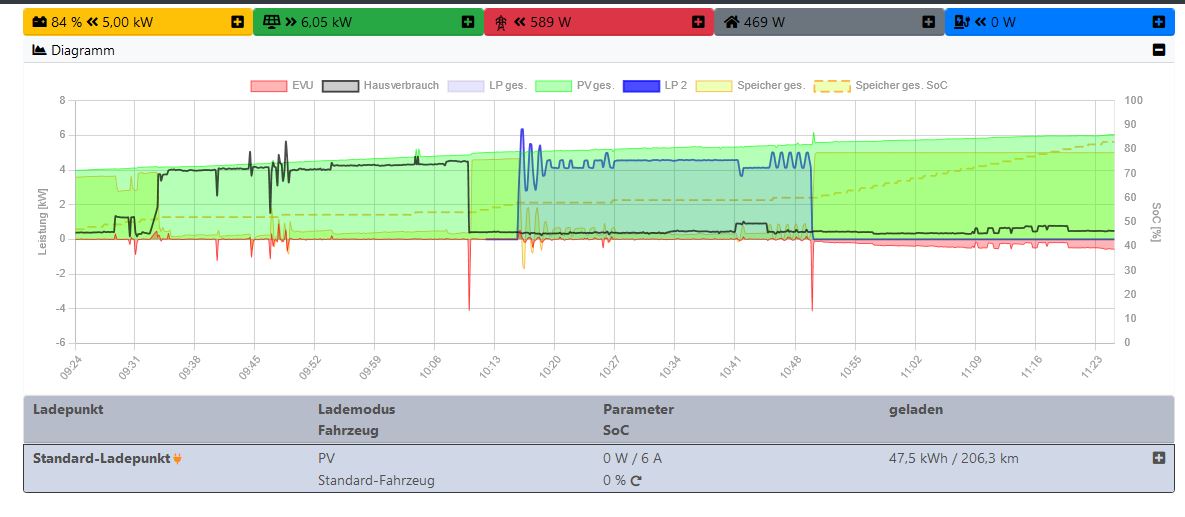Click the orange plug icon beside Standard-Ladepunkt

[178, 460]
